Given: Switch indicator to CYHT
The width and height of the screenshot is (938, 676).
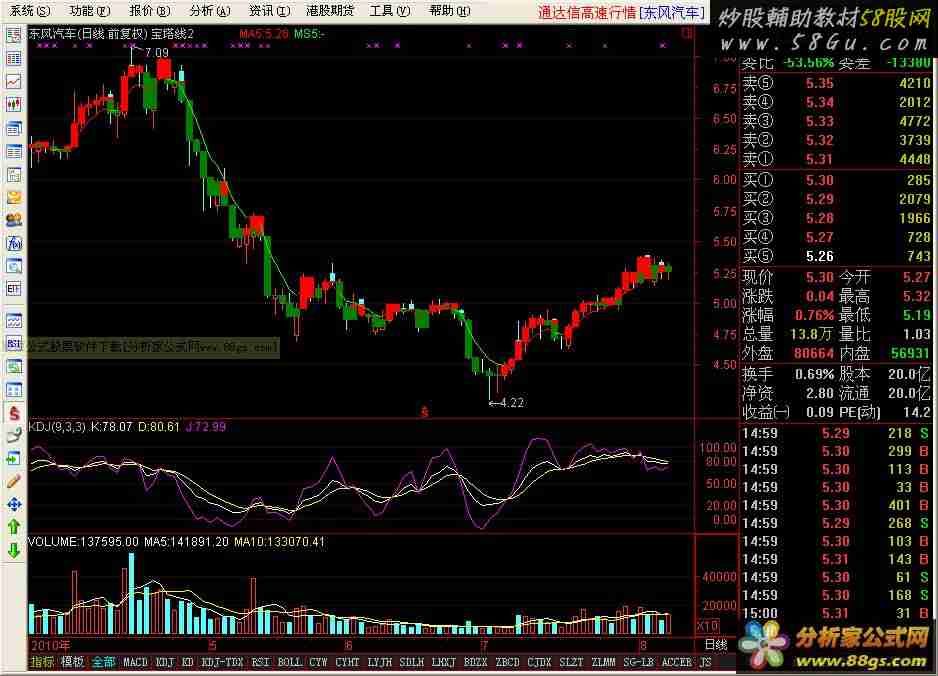Looking at the screenshot, I should (x=348, y=662).
